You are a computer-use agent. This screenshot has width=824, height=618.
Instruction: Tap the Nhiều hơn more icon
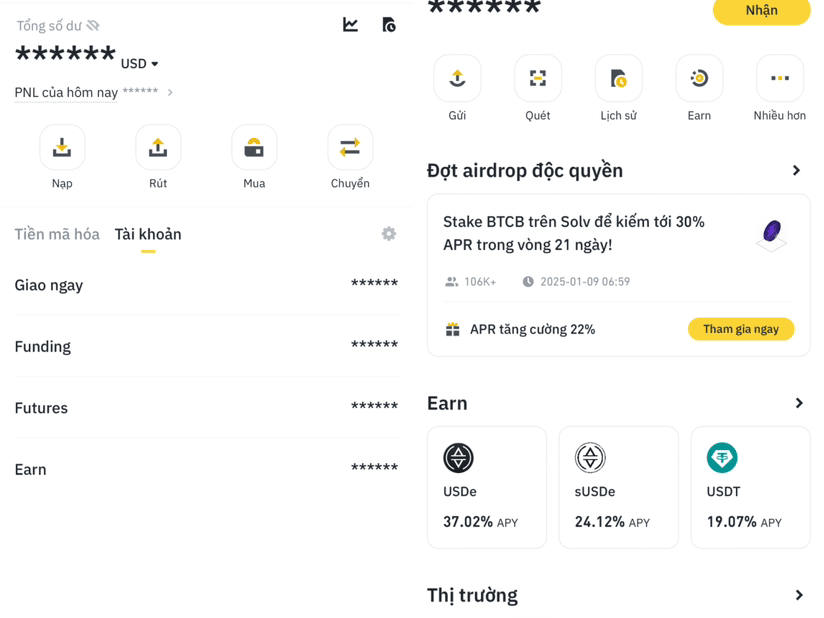click(780, 78)
